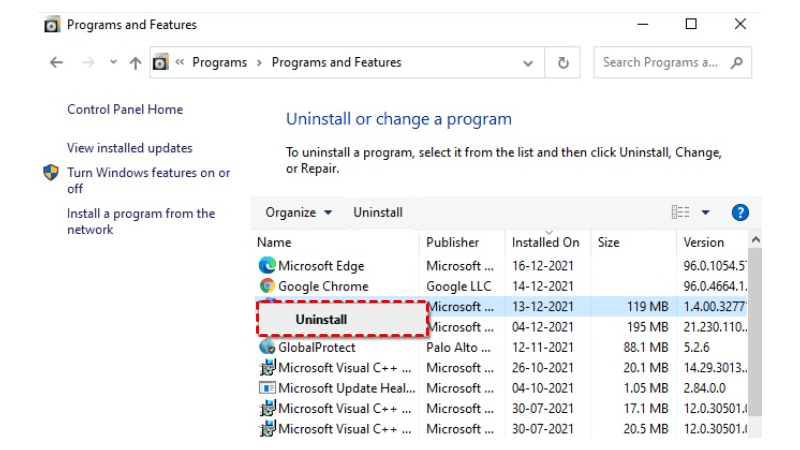
Task: Click the 119 MB size cell
Action: tap(647, 307)
